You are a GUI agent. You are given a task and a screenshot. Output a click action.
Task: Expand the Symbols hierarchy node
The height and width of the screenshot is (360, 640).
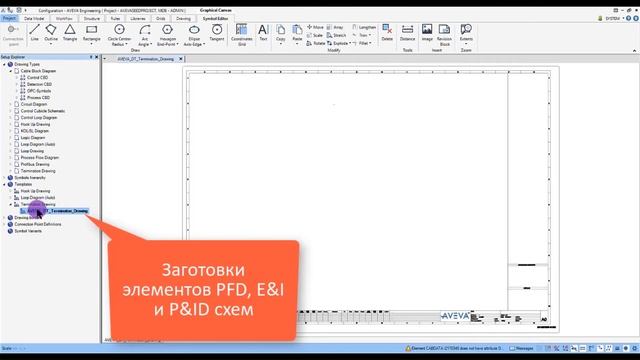click(x=4, y=178)
